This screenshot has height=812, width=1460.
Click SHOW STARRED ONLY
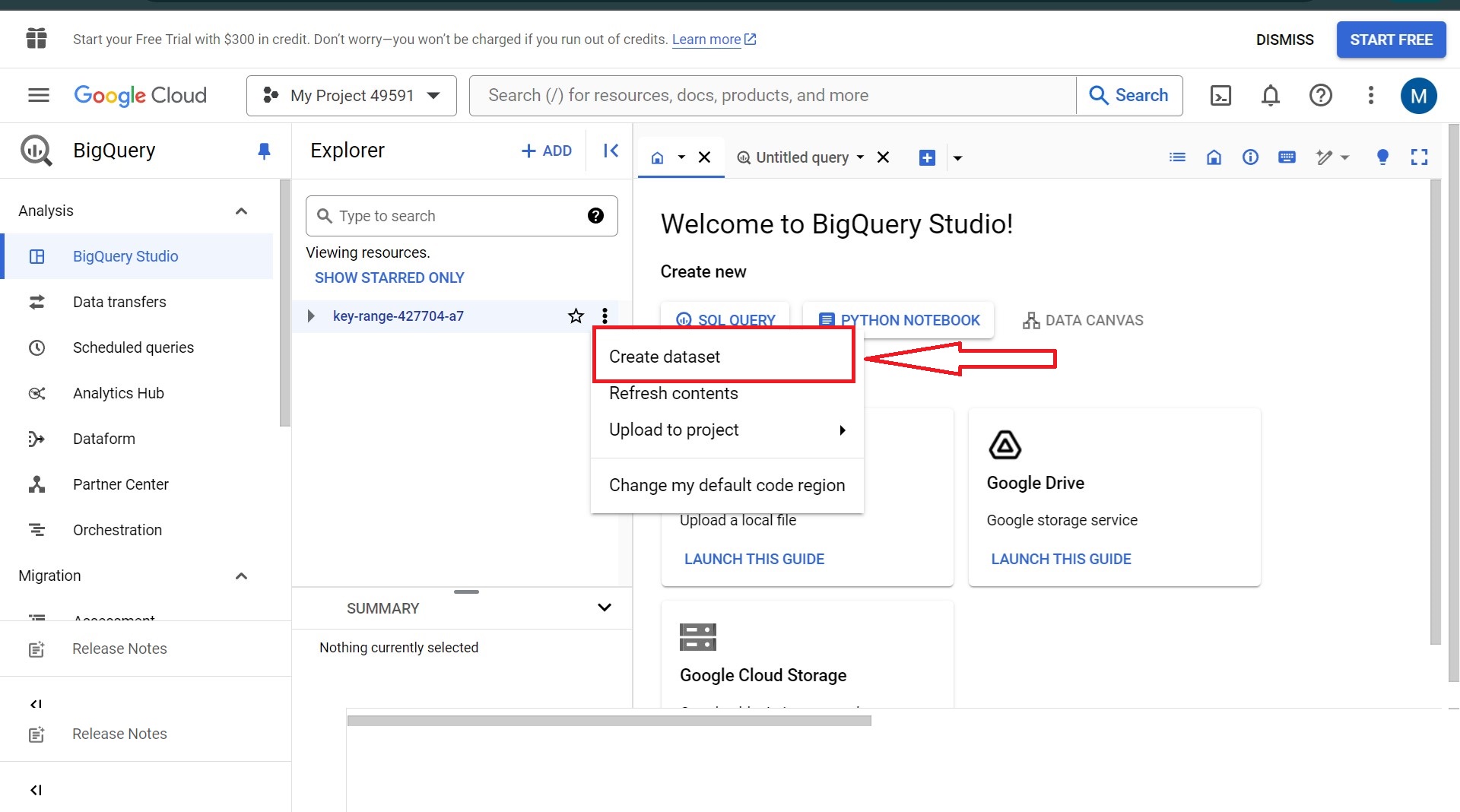(389, 278)
